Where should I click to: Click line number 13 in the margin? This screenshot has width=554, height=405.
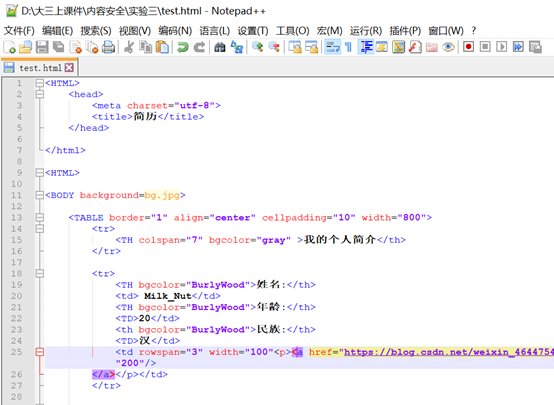click(16, 217)
